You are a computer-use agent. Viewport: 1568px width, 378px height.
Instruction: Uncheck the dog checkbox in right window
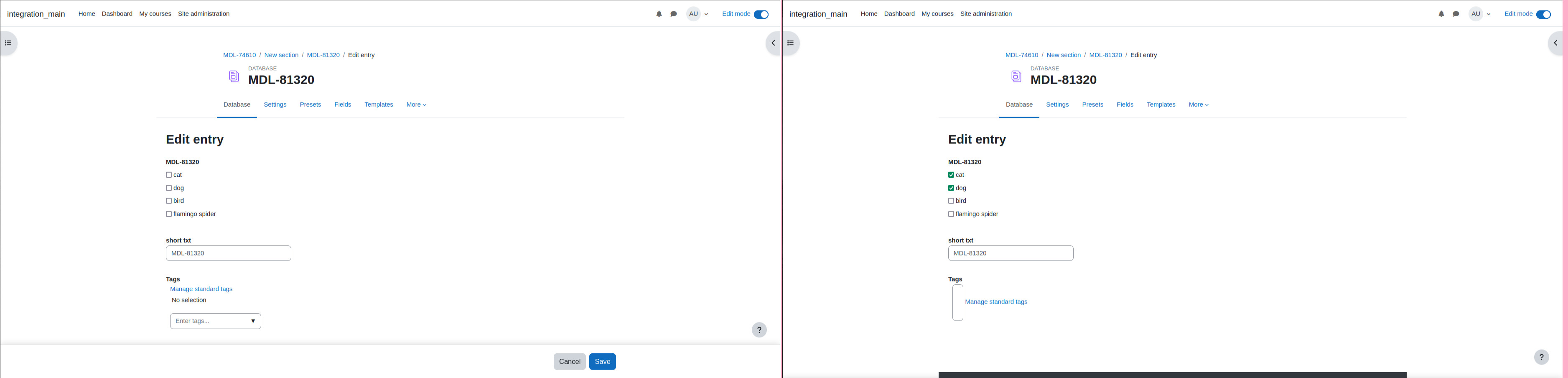coord(951,189)
